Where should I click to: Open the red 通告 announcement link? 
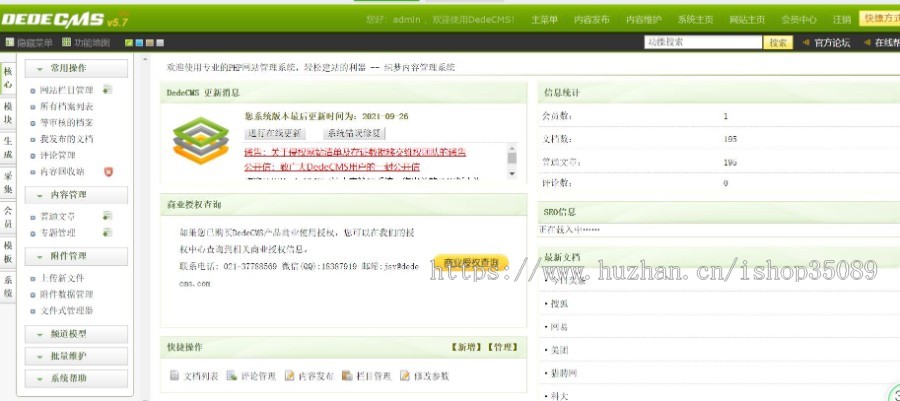pyautogui.click(x=355, y=152)
